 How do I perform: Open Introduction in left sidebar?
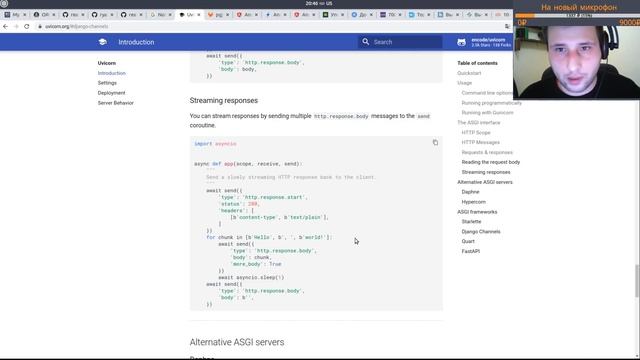(x=111, y=73)
